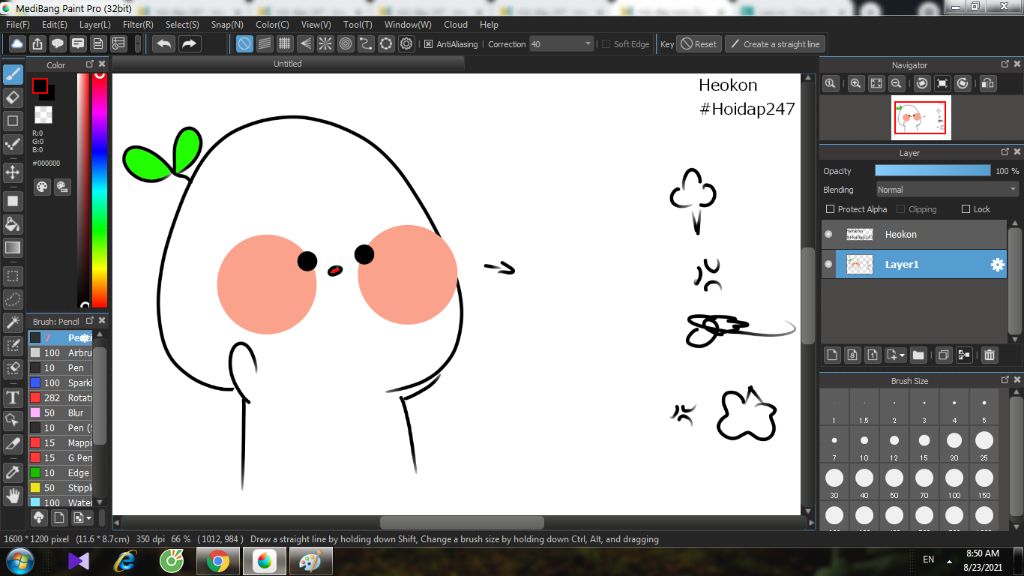Delete layer using trash icon
The image size is (1024, 576).
[989, 355]
